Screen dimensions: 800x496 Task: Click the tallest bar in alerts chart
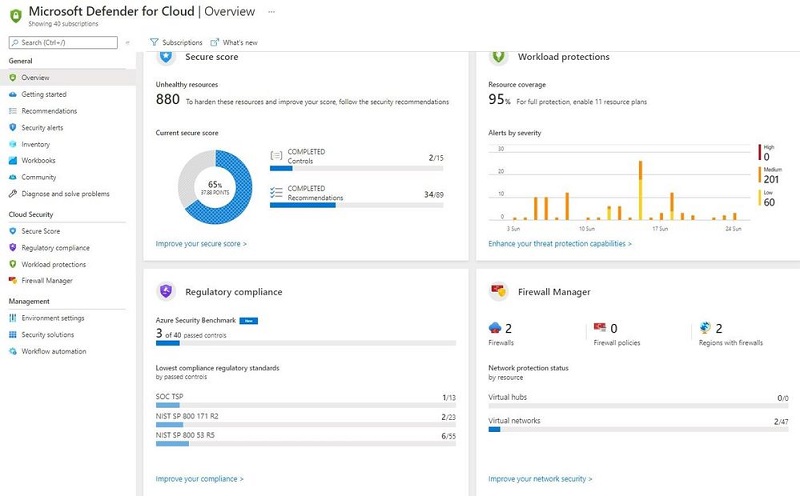pyautogui.click(x=640, y=190)
